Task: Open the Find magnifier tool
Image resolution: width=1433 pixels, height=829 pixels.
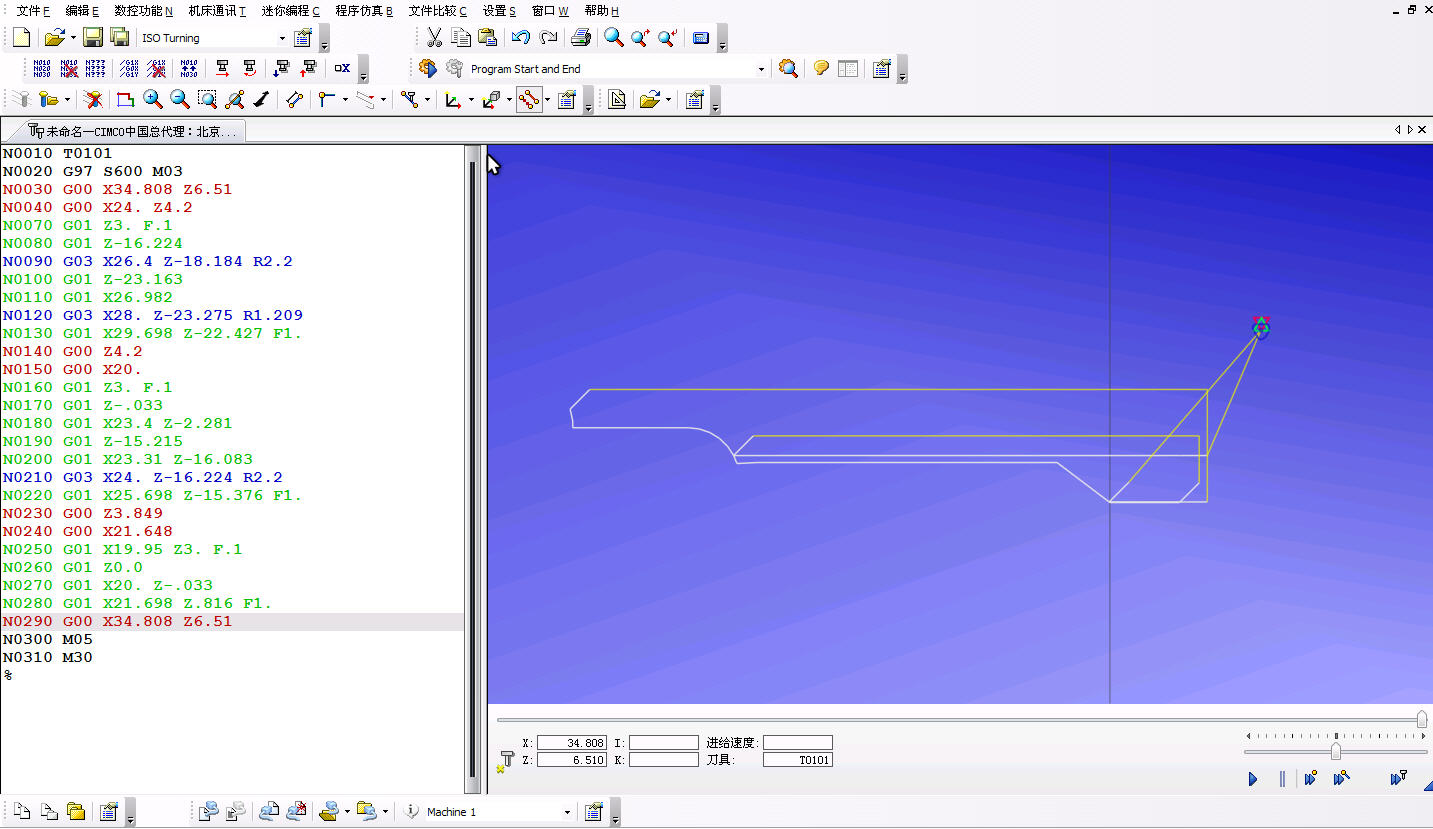Action: coord(614,38)
